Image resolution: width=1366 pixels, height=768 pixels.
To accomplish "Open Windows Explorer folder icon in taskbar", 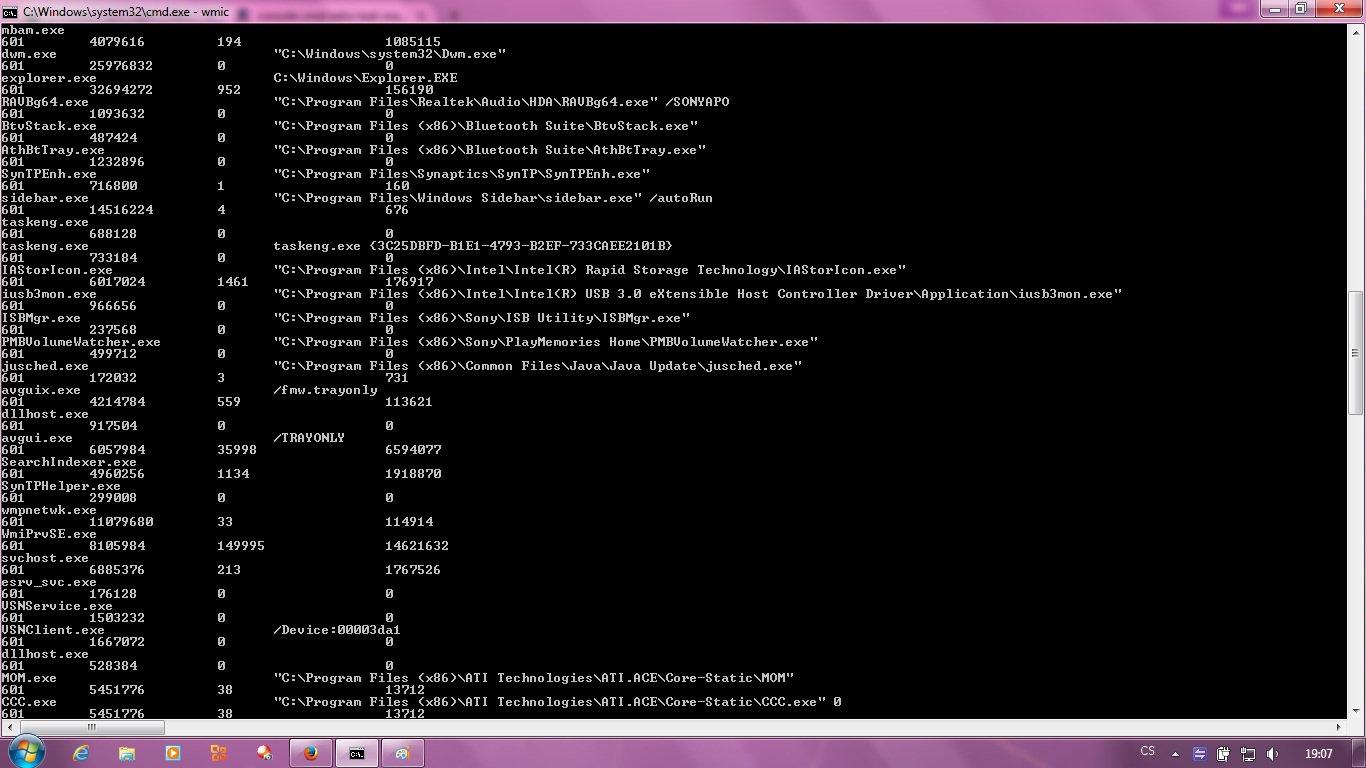I will coord(127,753).
